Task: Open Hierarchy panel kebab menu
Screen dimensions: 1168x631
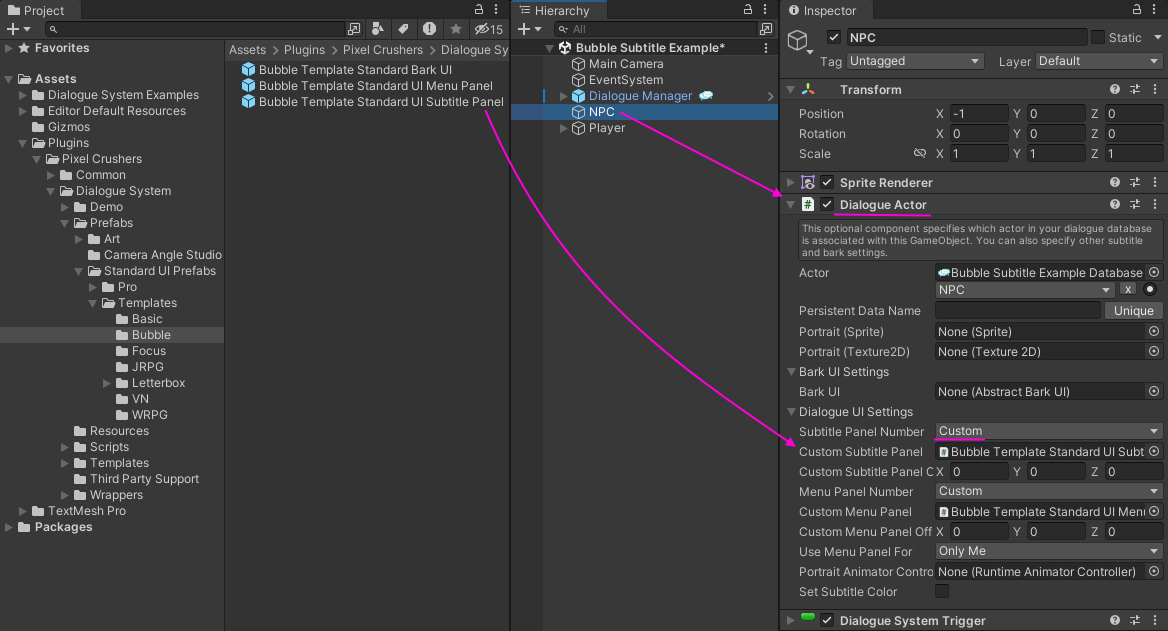Action: pyautogui.click(x=765, y=10)
